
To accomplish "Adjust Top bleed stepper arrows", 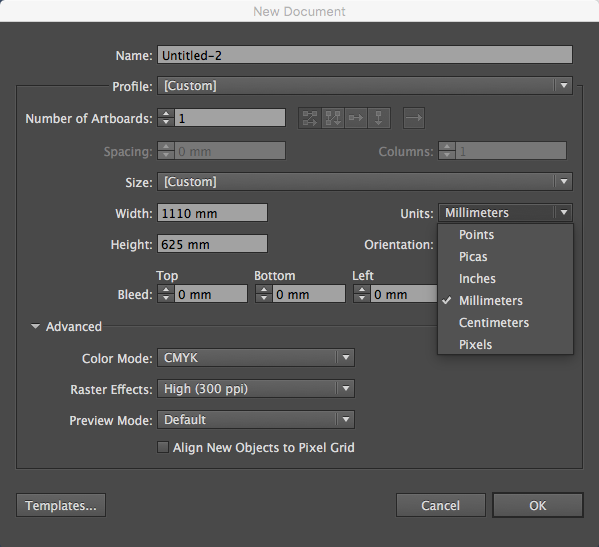I will pos(166,294).
